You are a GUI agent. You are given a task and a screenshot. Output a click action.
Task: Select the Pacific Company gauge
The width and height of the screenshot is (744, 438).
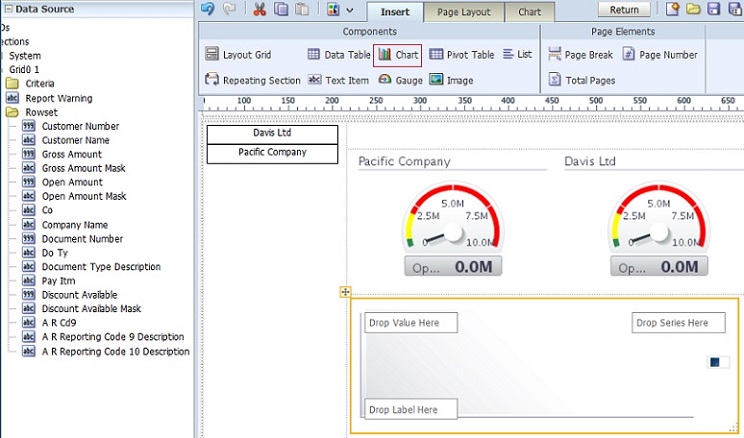tap(453, 229)
